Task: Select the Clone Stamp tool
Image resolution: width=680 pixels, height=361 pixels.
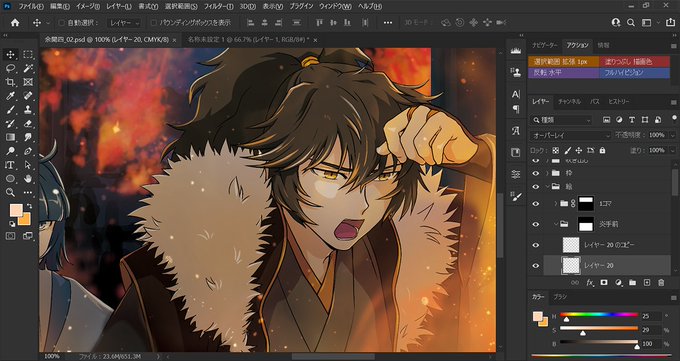Action: tap(28, 110)
